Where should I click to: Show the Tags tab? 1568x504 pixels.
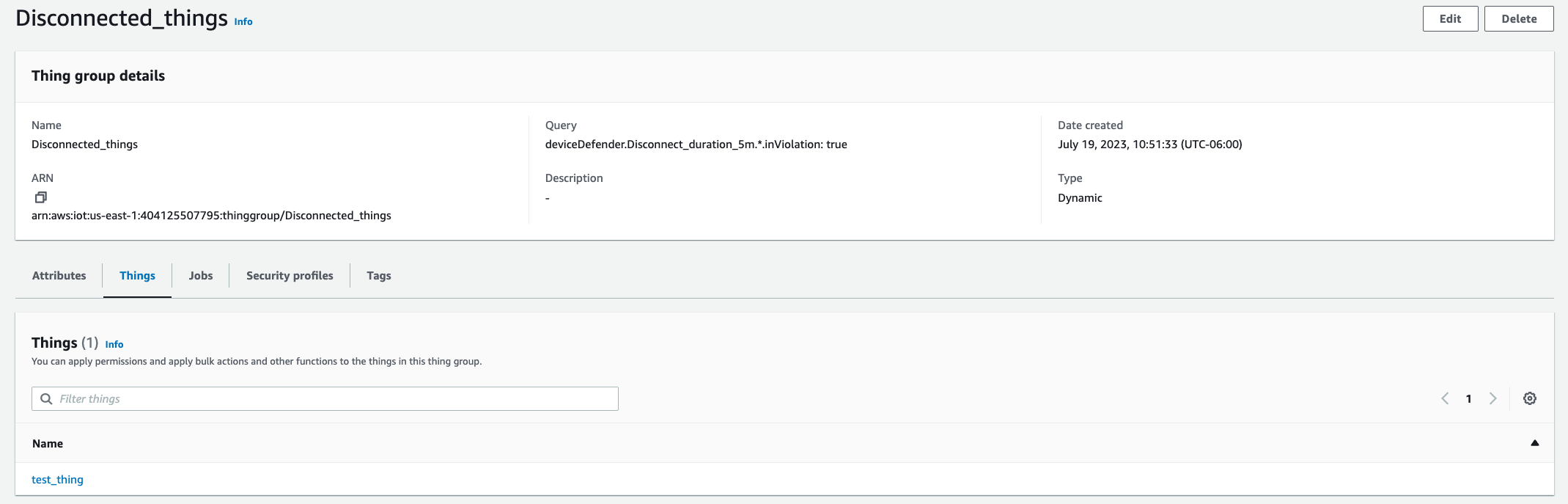click(x=378, y=276)
